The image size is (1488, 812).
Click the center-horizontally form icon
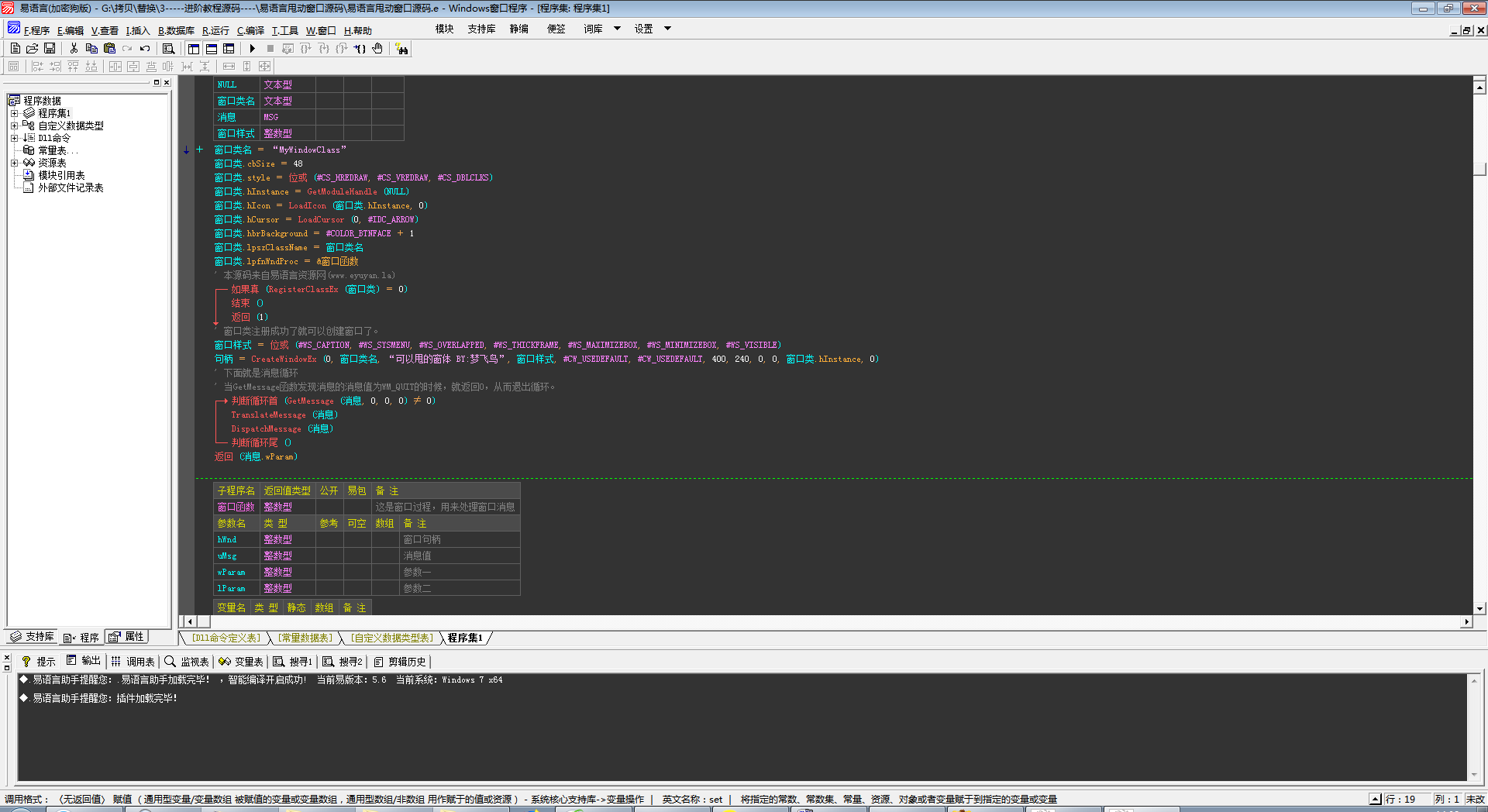coord(115,67)
